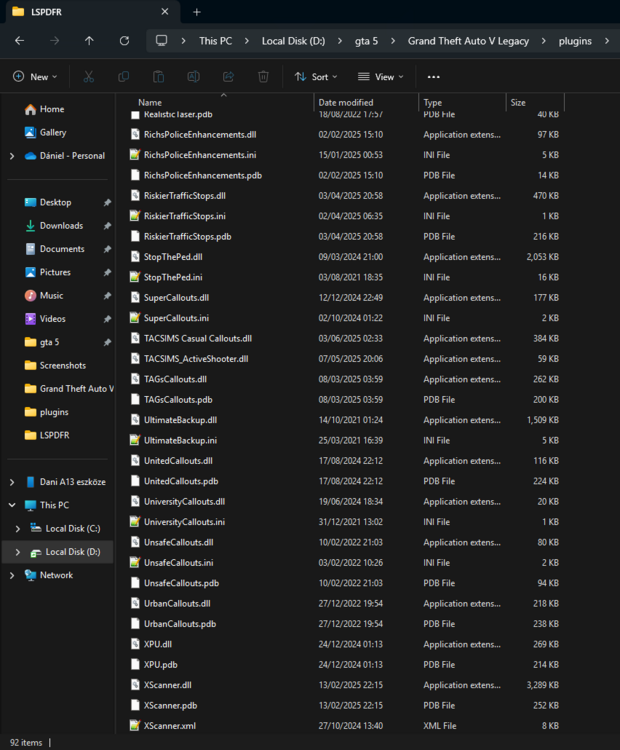Open the View dropdown
Image resolution: width=620 pixels, height=750 pixels.
381,77
